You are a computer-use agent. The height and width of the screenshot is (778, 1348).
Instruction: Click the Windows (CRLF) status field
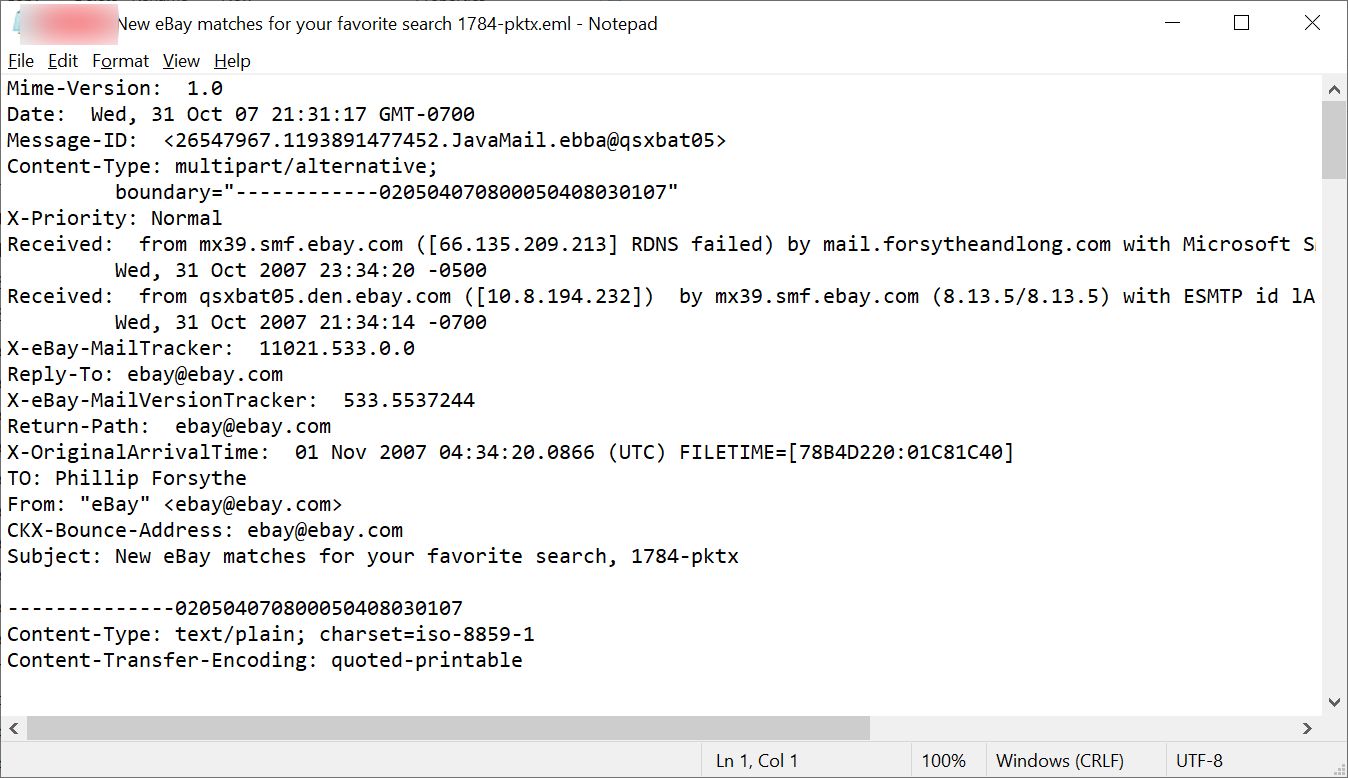coord(1059,761)
